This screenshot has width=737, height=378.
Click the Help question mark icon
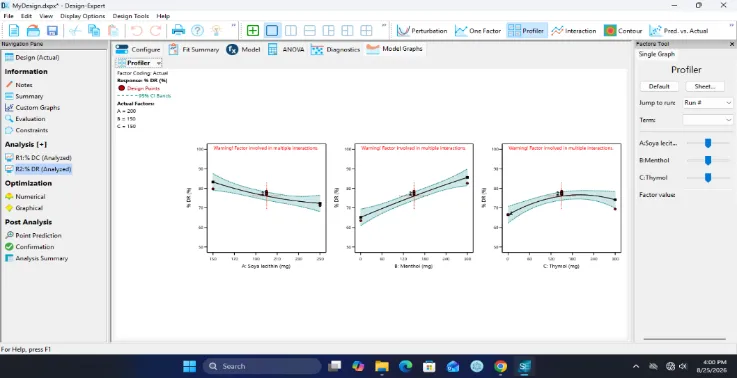click(x=197, y=31)
